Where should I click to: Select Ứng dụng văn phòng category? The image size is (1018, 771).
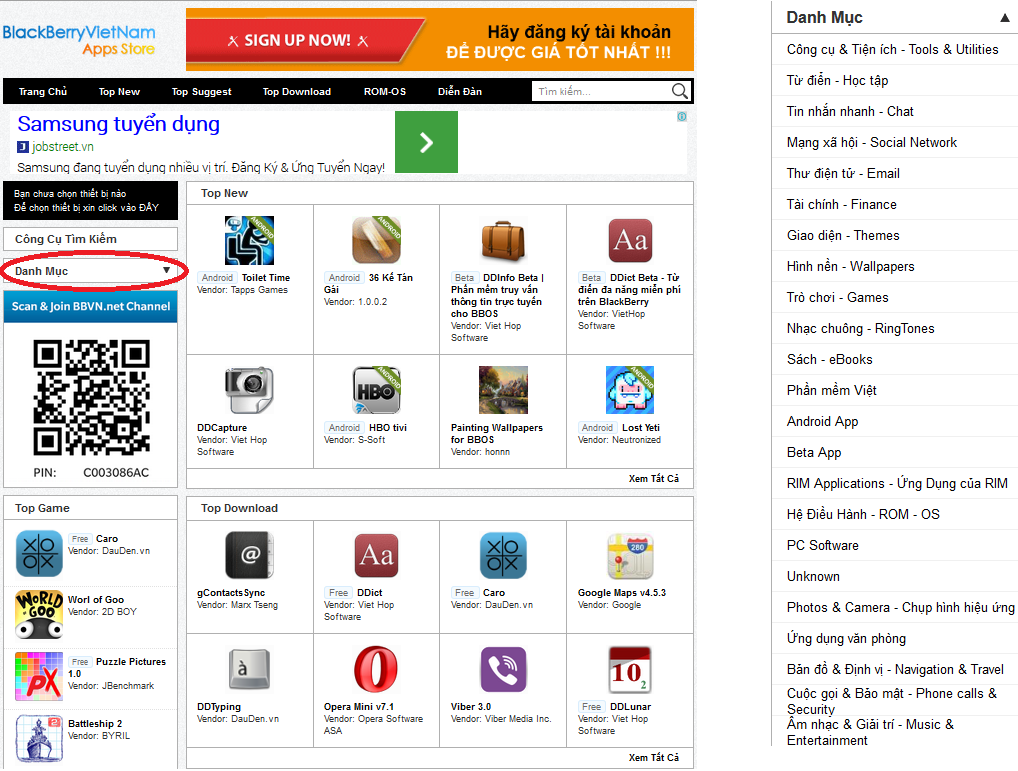(895, 639)
